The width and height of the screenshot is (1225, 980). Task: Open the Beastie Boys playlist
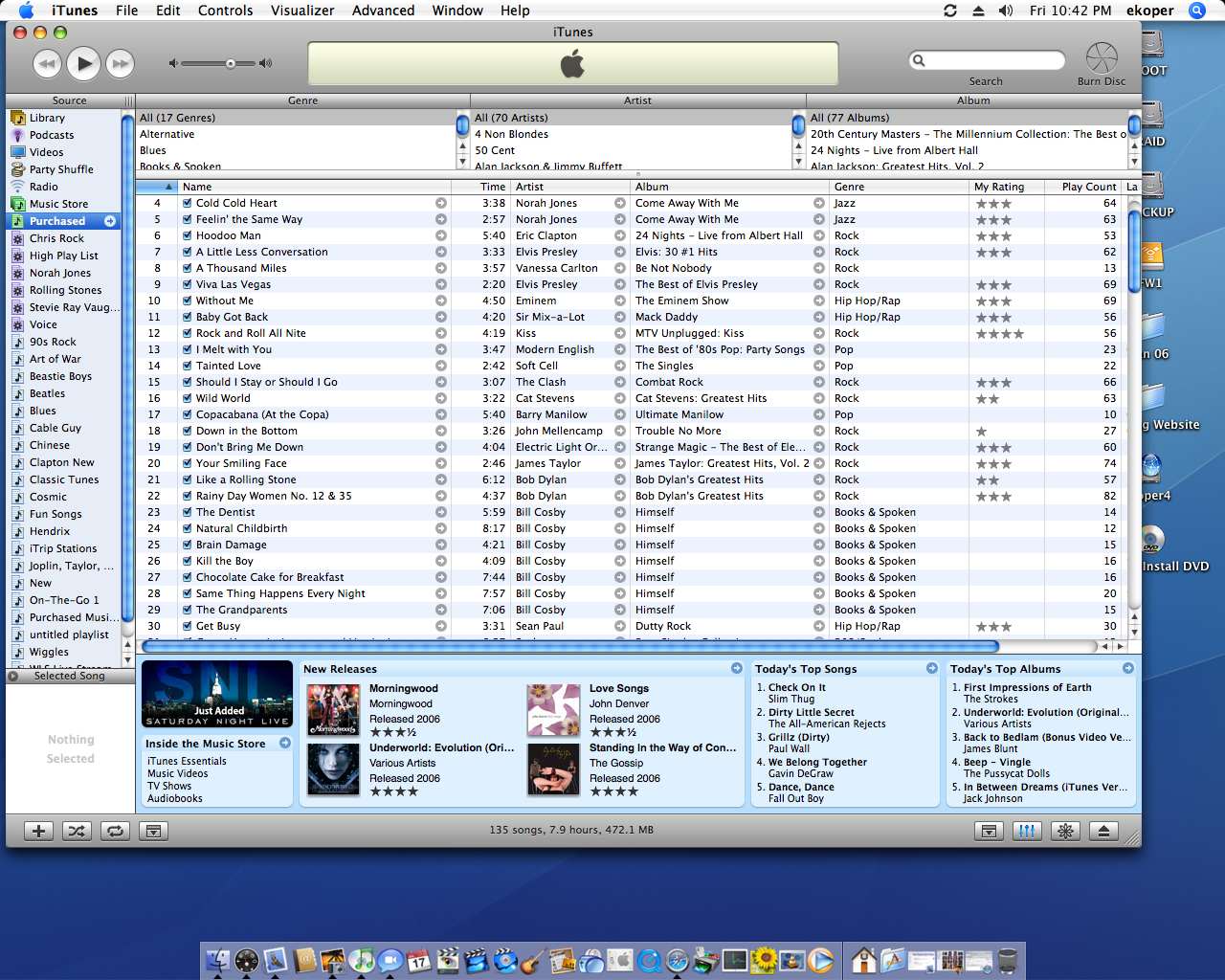click(x=63, y=376)
